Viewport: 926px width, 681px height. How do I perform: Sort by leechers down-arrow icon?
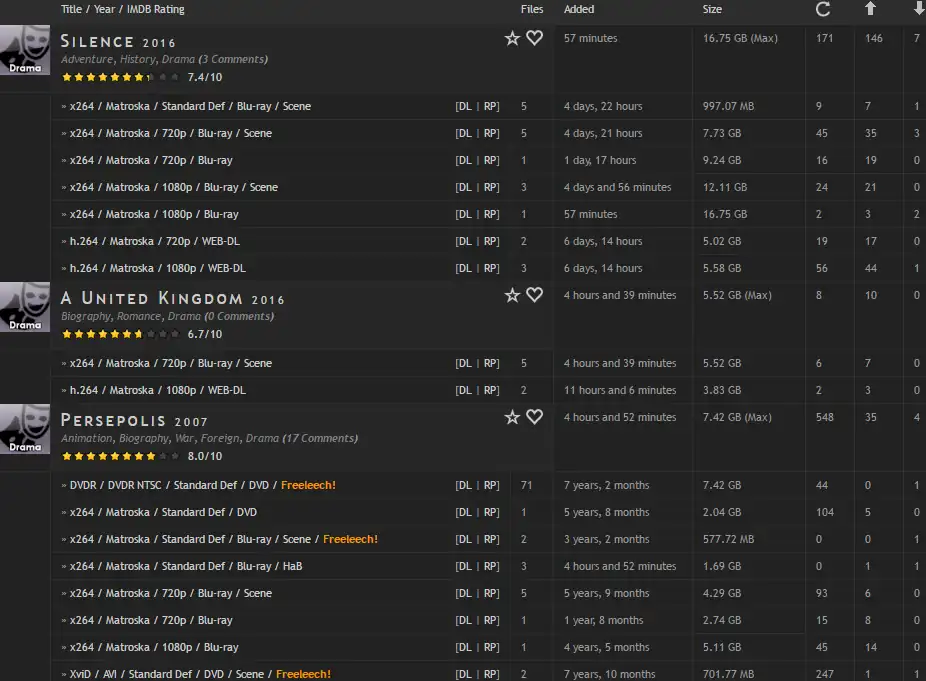click(x=918, y=9)
